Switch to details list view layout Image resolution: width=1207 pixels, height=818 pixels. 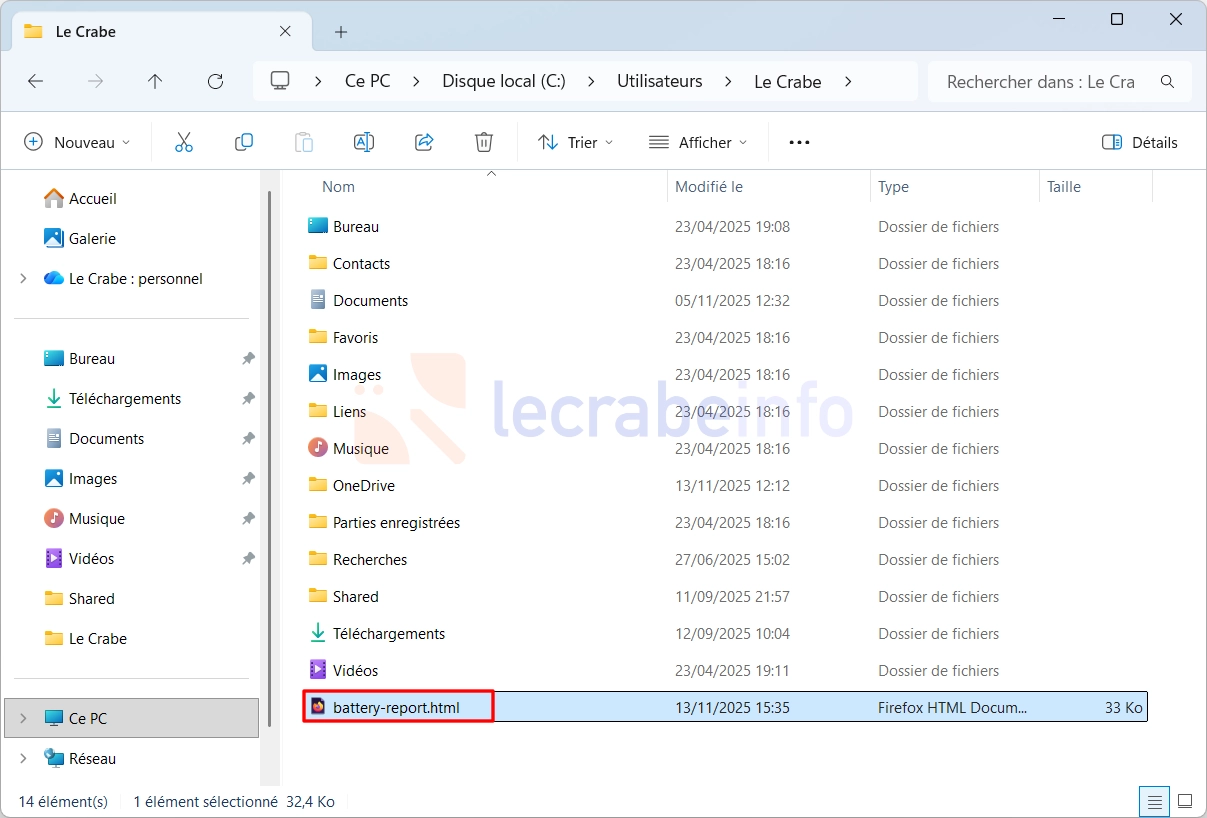point(1154,801)
